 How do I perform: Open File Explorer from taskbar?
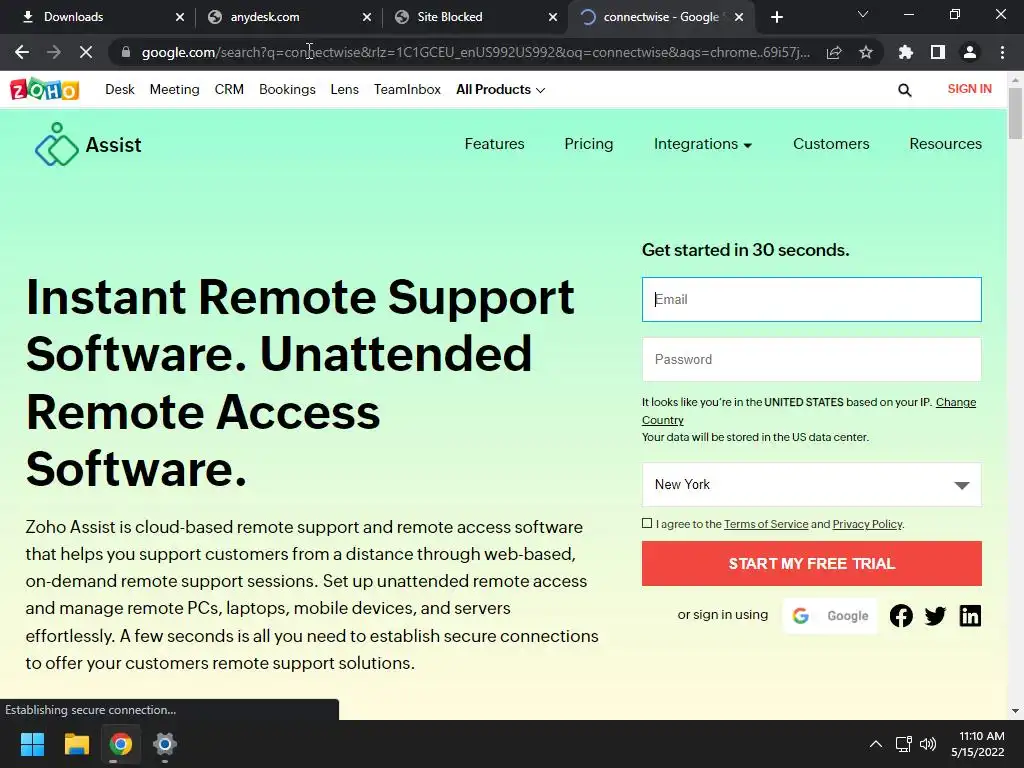click(76, 744)
